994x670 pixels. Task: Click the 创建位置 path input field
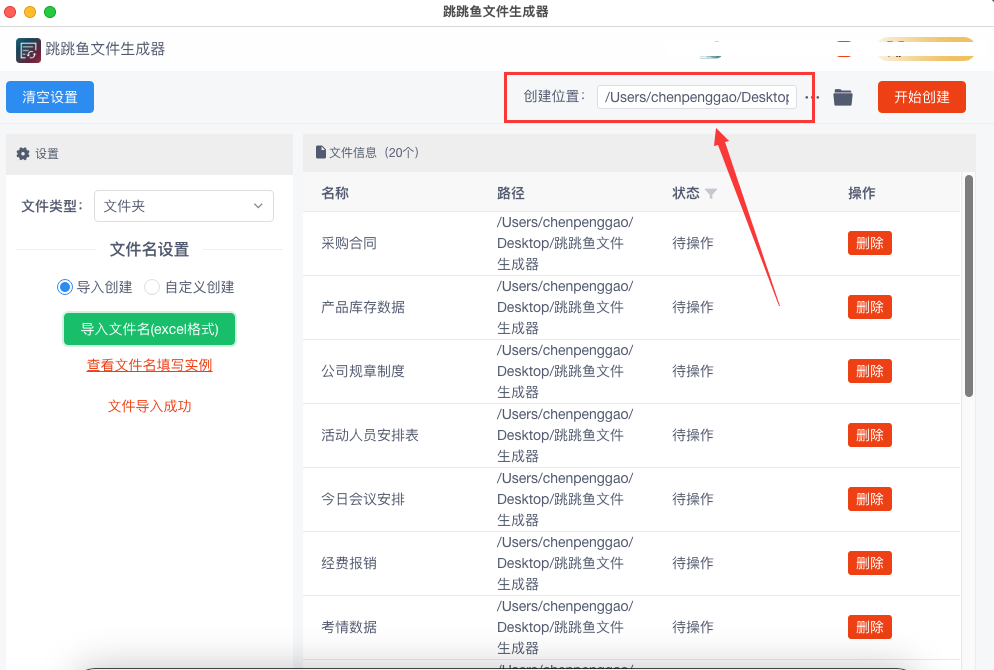coord(697,97)
